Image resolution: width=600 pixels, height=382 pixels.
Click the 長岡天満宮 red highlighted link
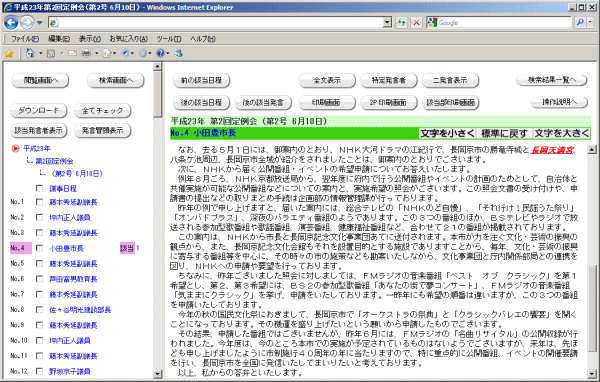tap(553, 150)
